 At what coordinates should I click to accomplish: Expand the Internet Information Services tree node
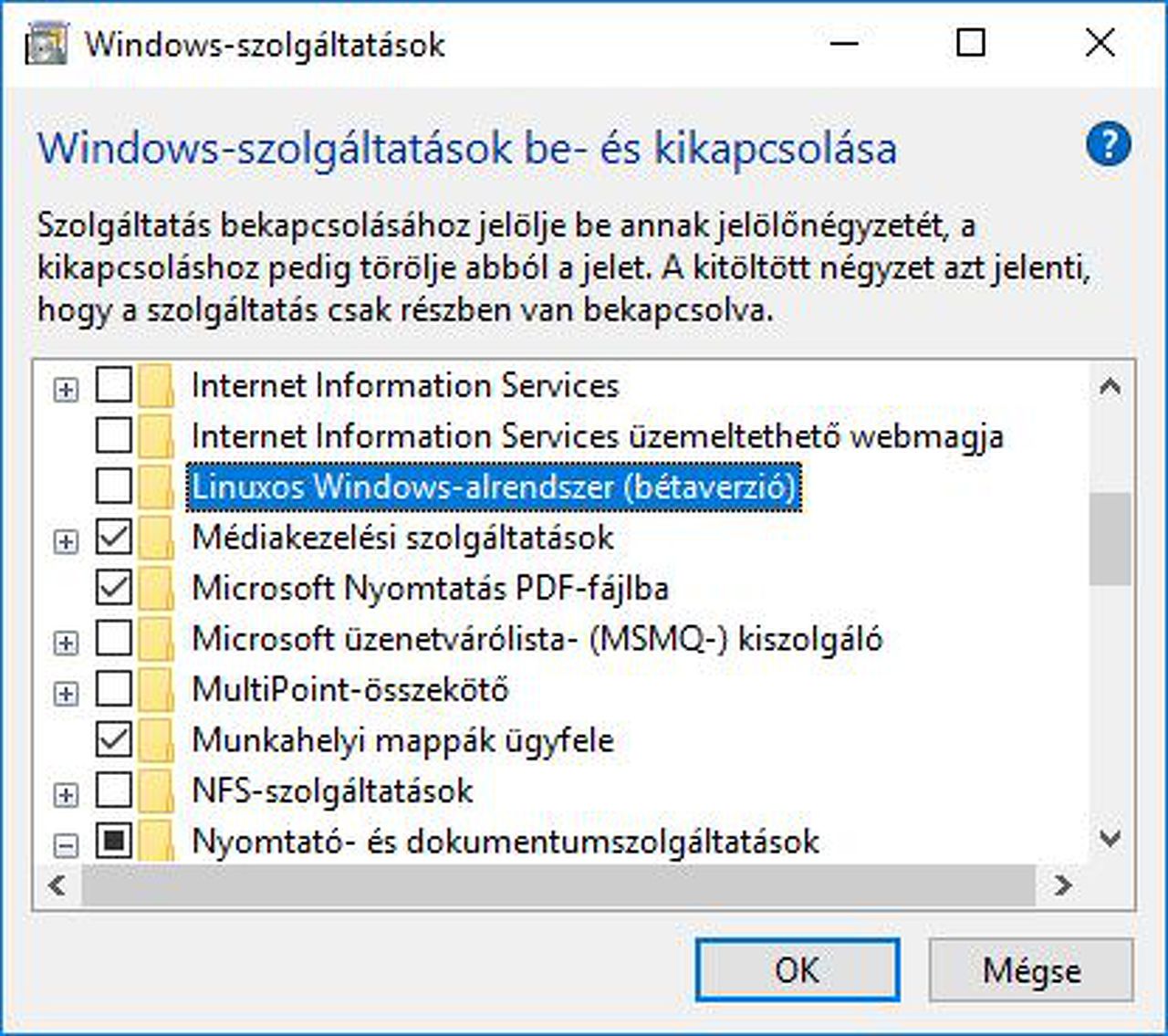(66, 390)
